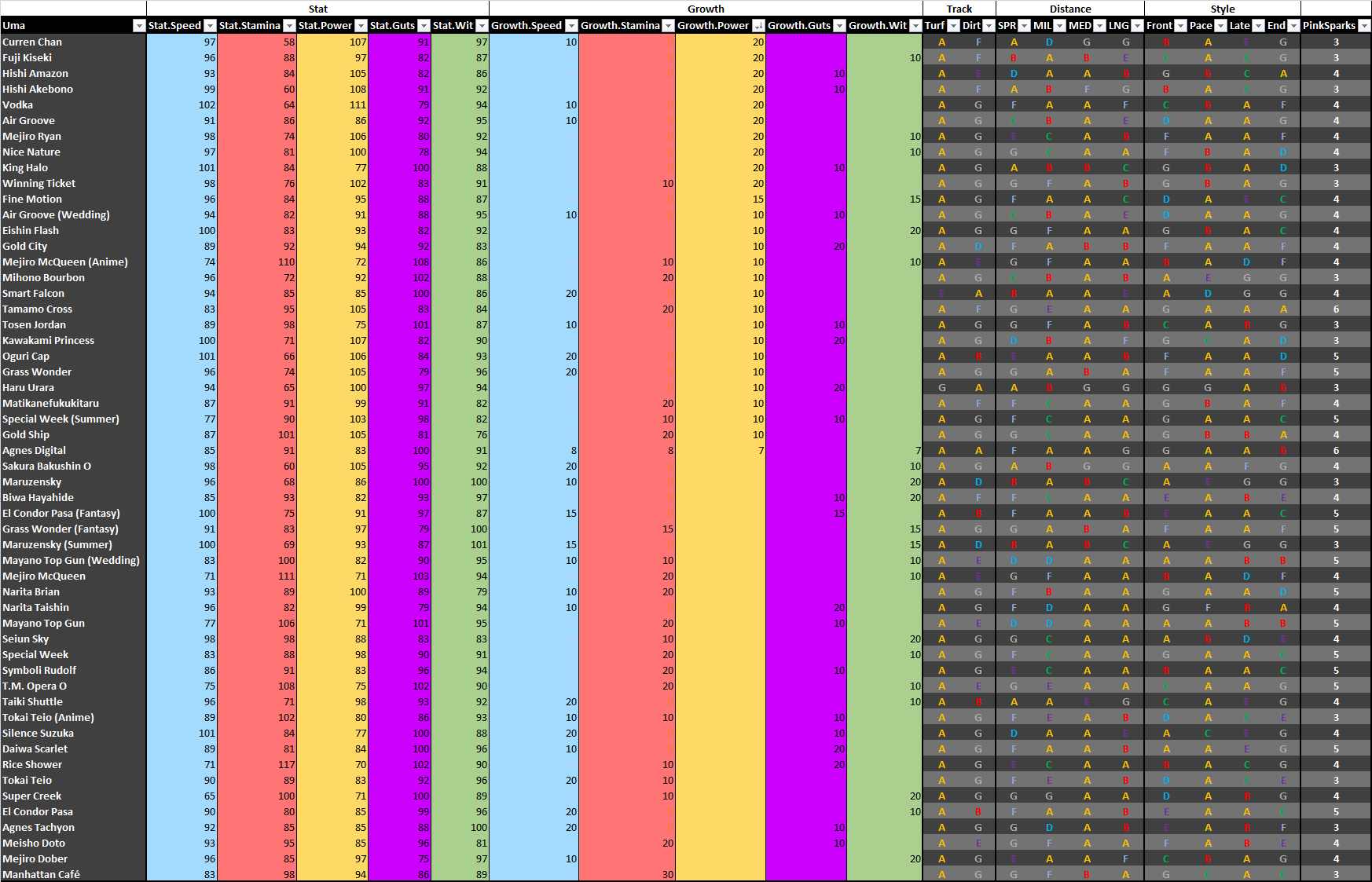Select the 'Vodka' name cell
Viewport: 1372px width, 882px height.
73,104
